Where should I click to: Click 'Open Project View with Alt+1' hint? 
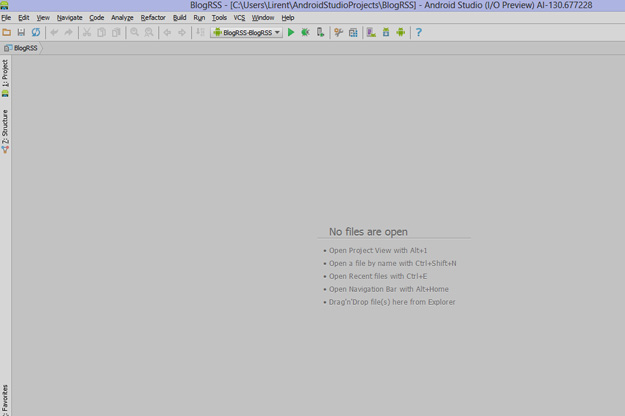tap(377, 251)
